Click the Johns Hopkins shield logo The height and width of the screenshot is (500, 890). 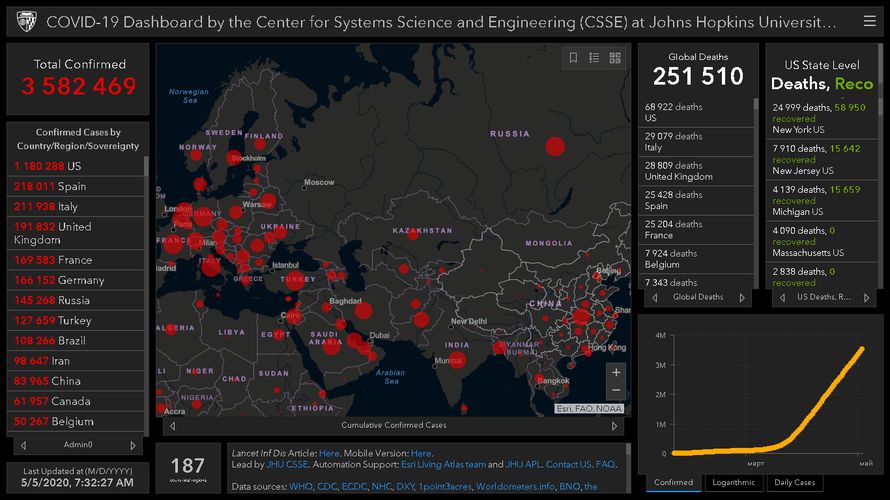26,21
